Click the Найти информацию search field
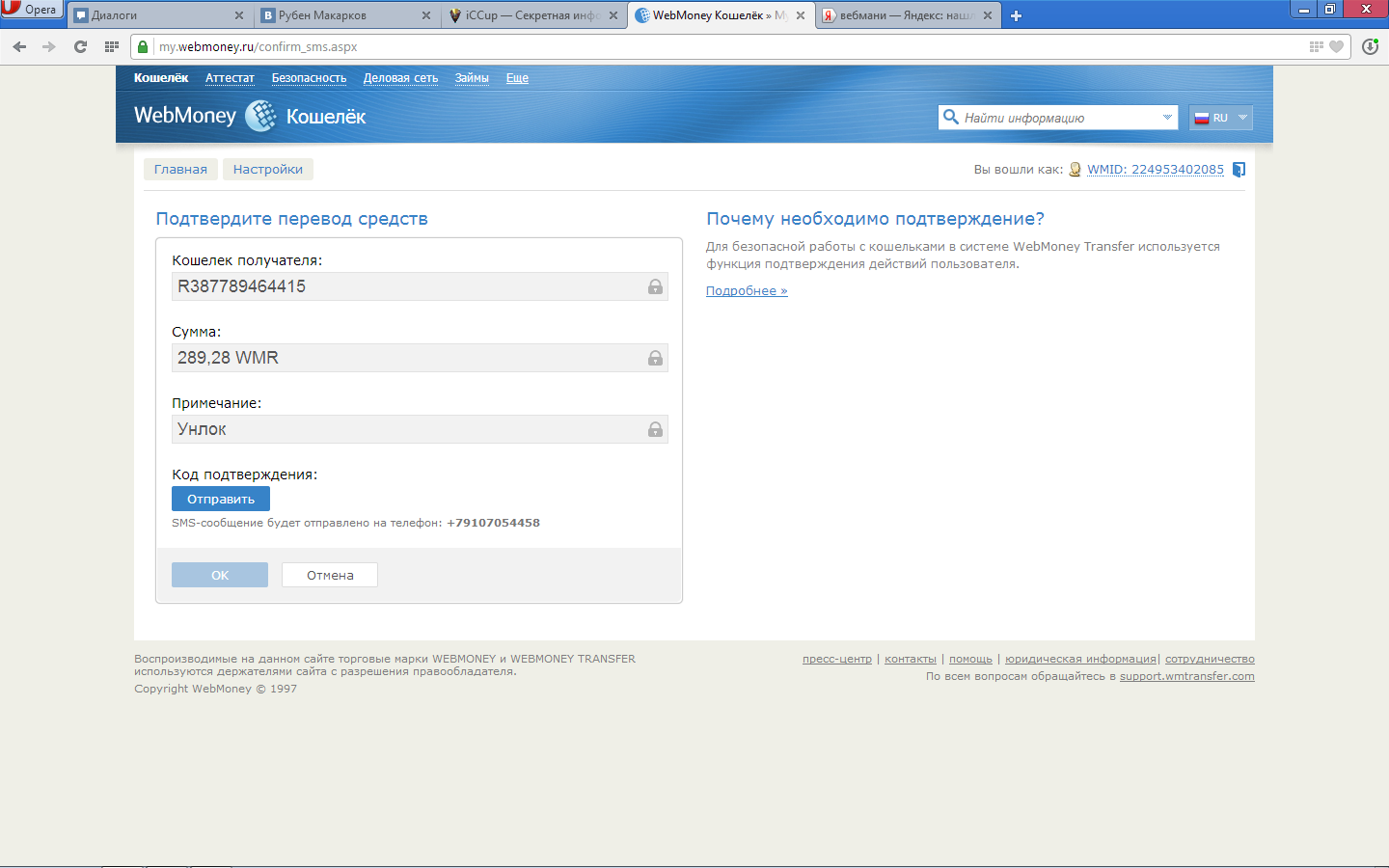This screenshot has width=1389, height=868. click(1058, 118)
